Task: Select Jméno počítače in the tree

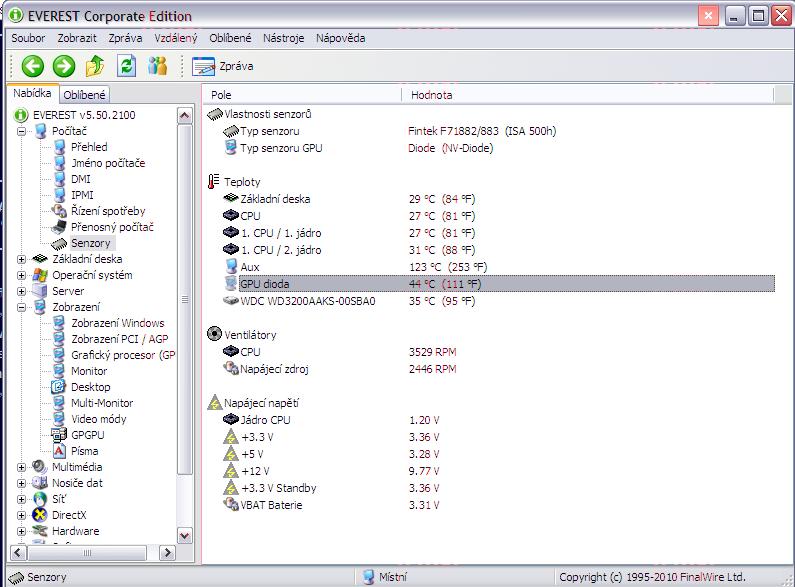Action: pyautogui.click(x=108, y=163)
